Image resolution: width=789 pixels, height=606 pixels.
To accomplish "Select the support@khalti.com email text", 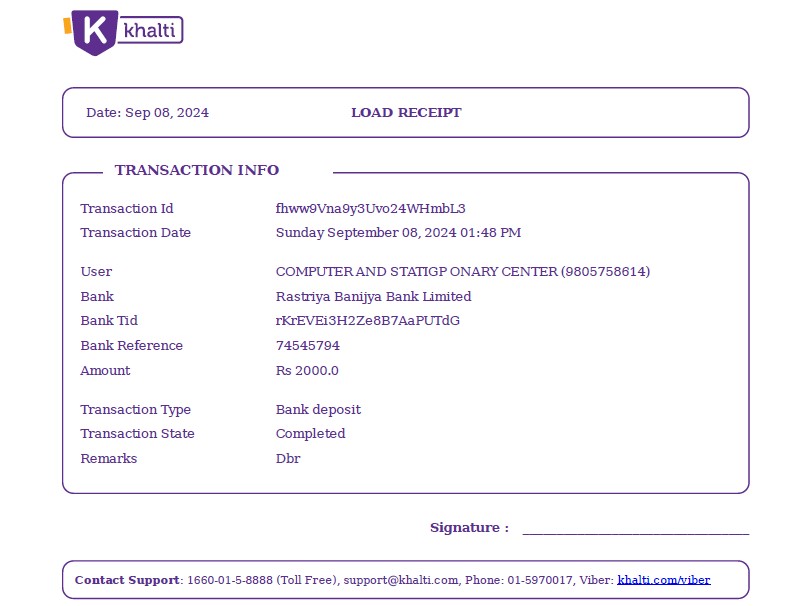I will (401, 580).
